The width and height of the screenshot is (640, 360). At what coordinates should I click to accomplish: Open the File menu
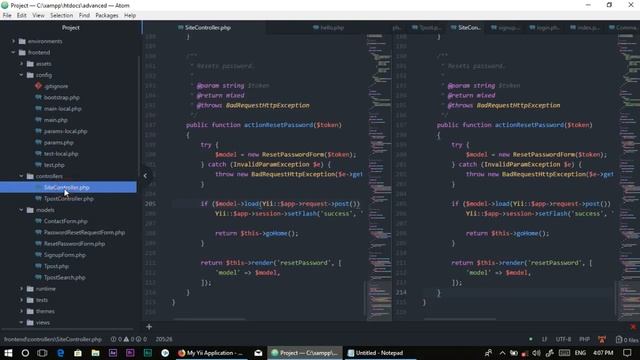point(7,16)
